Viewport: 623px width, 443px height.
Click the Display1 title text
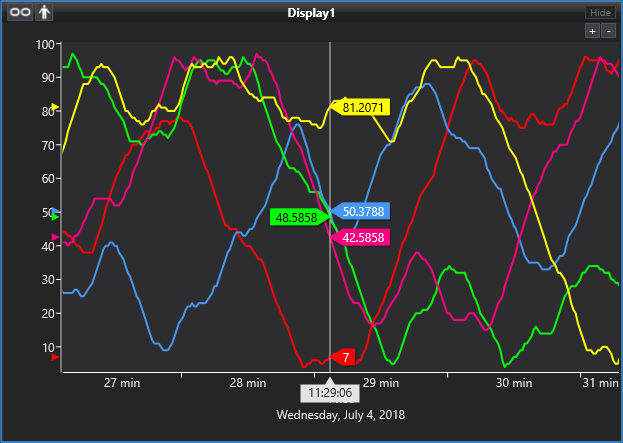[312, 13]
